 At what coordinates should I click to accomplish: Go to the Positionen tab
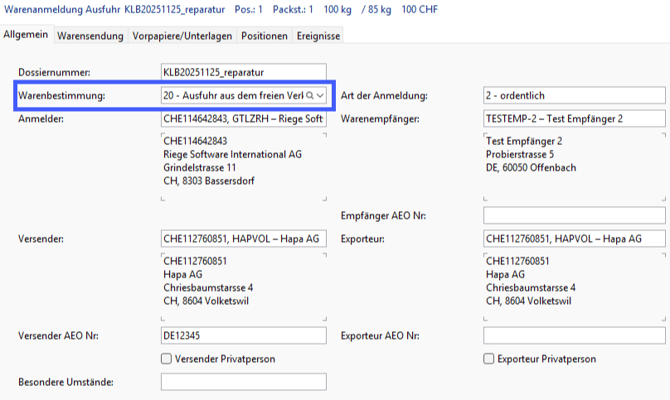pyautogui.click(x=265, y=36)
